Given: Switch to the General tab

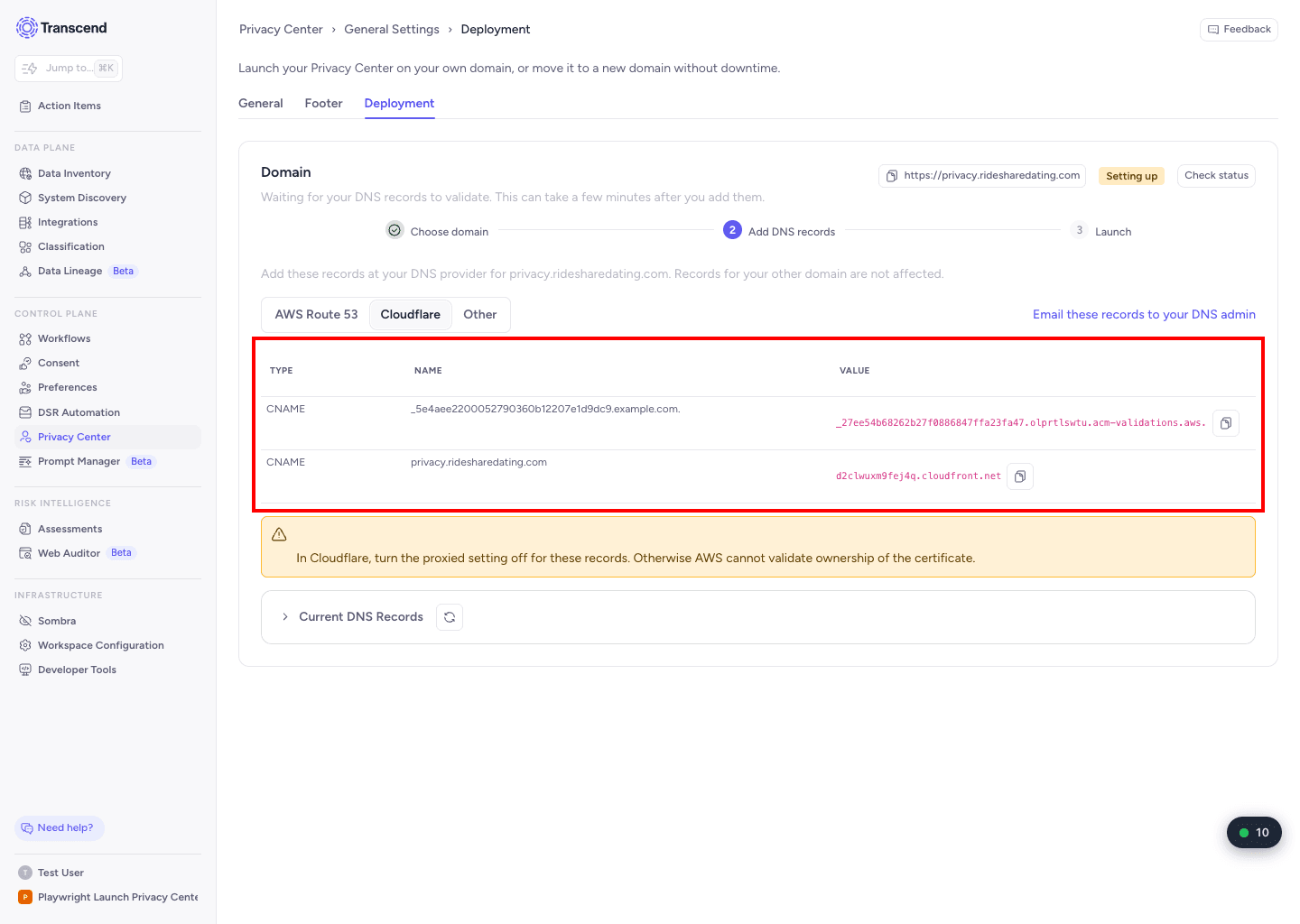Looking at the screenshot, I should 261,104.
